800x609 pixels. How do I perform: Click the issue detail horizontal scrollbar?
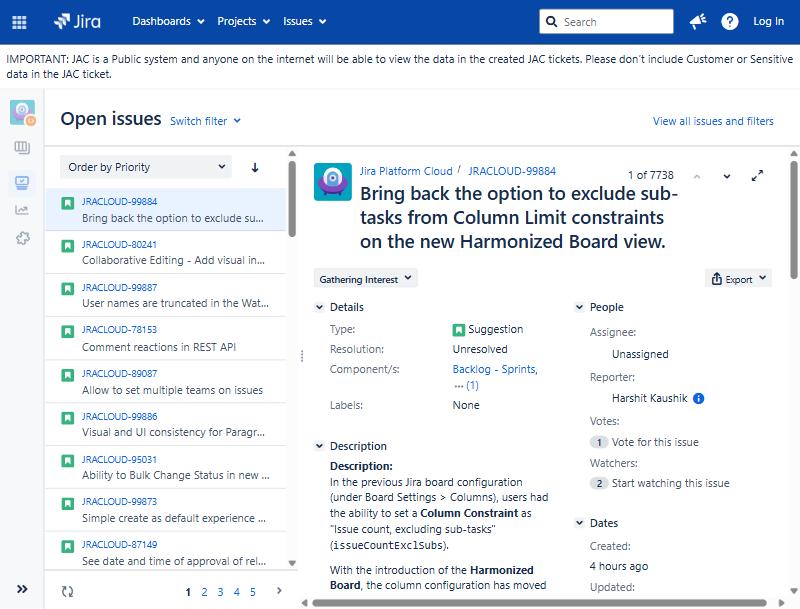pyautogui.click(x=539, y=603)
